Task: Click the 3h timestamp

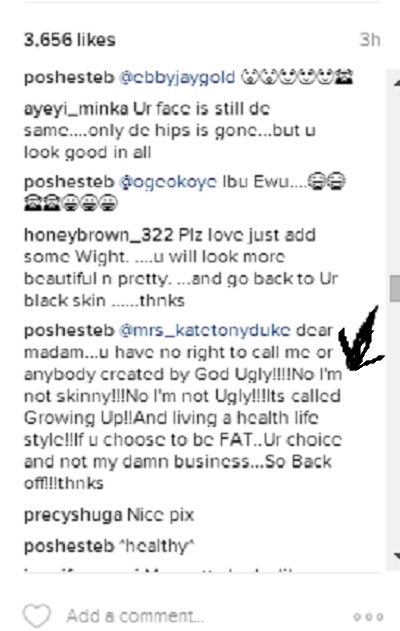Action: [370, 40]
